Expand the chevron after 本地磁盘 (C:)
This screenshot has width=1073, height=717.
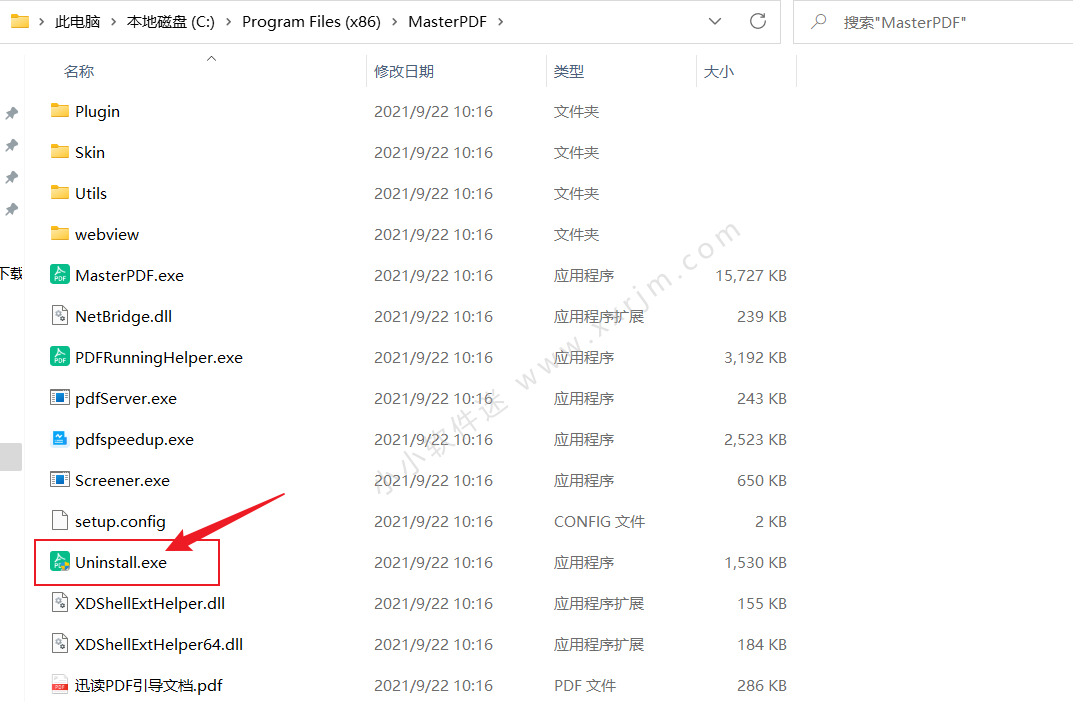coord(229,22)
